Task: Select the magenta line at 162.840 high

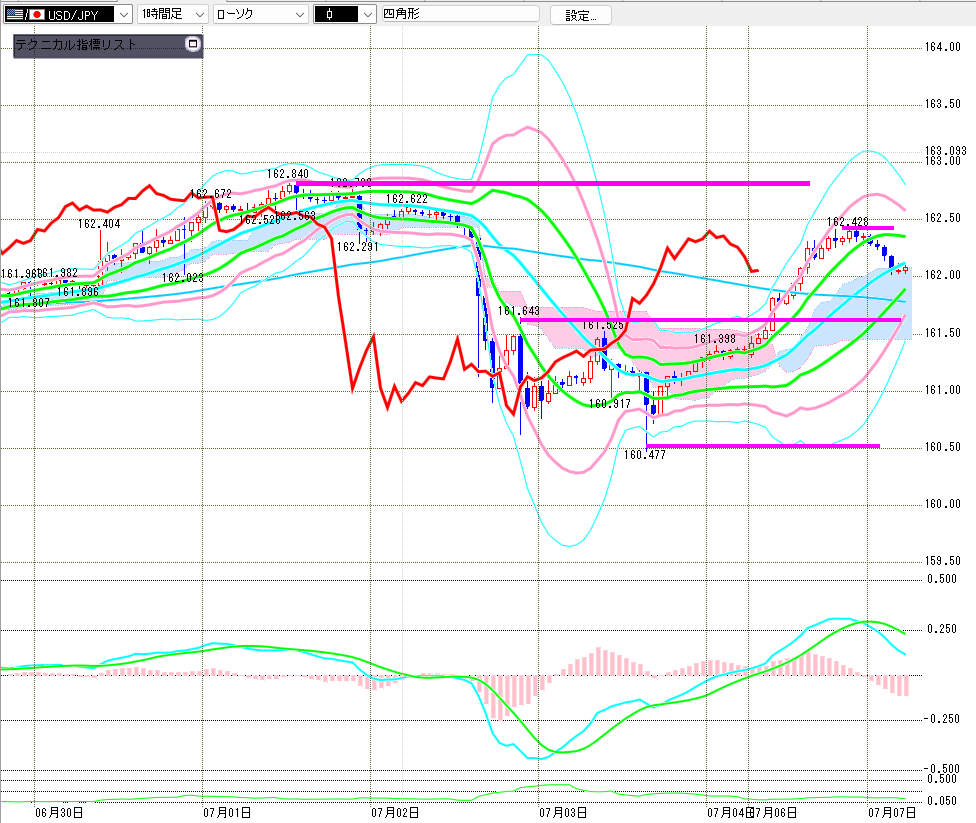Action: (553, 183)
